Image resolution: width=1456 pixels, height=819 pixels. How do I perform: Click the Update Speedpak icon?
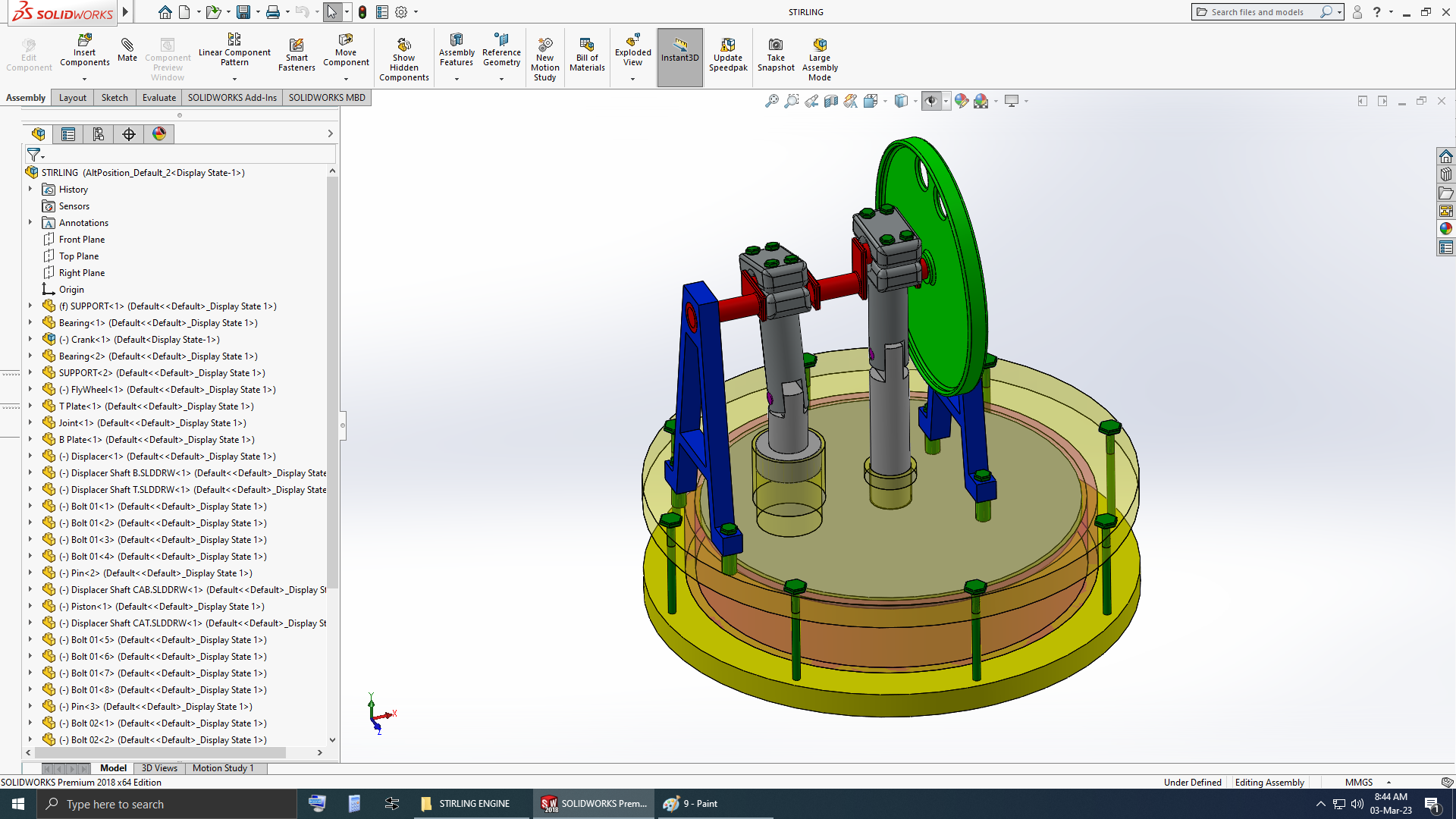pos(728,45)
